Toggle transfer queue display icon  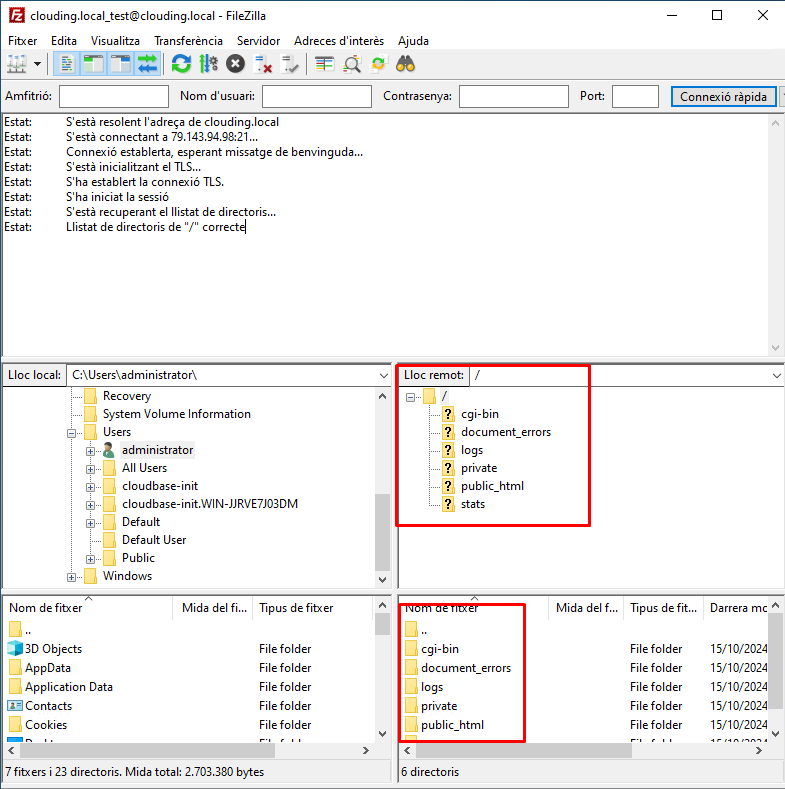pos(147,64)
